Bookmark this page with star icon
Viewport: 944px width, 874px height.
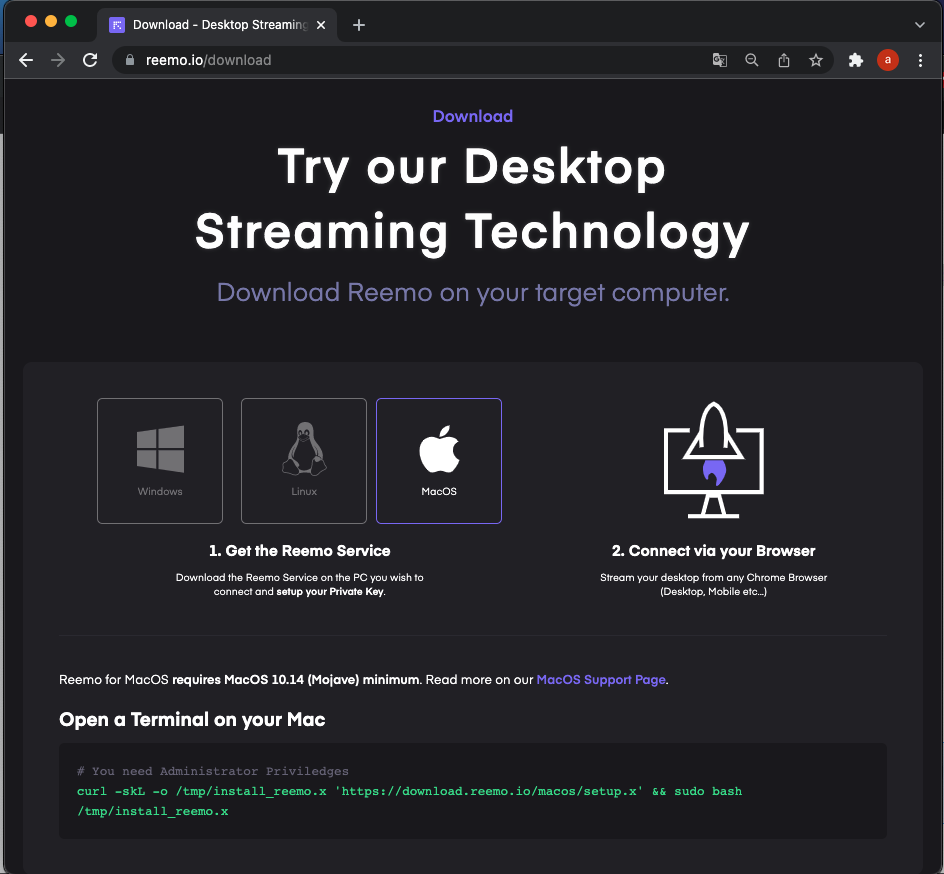[x=816, y=60]
